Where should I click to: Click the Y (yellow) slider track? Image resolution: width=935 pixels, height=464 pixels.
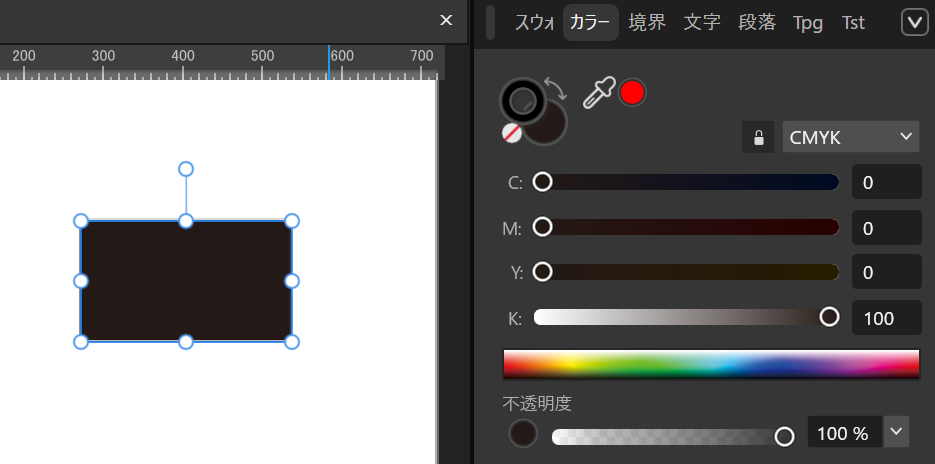(x=686, y=272)
